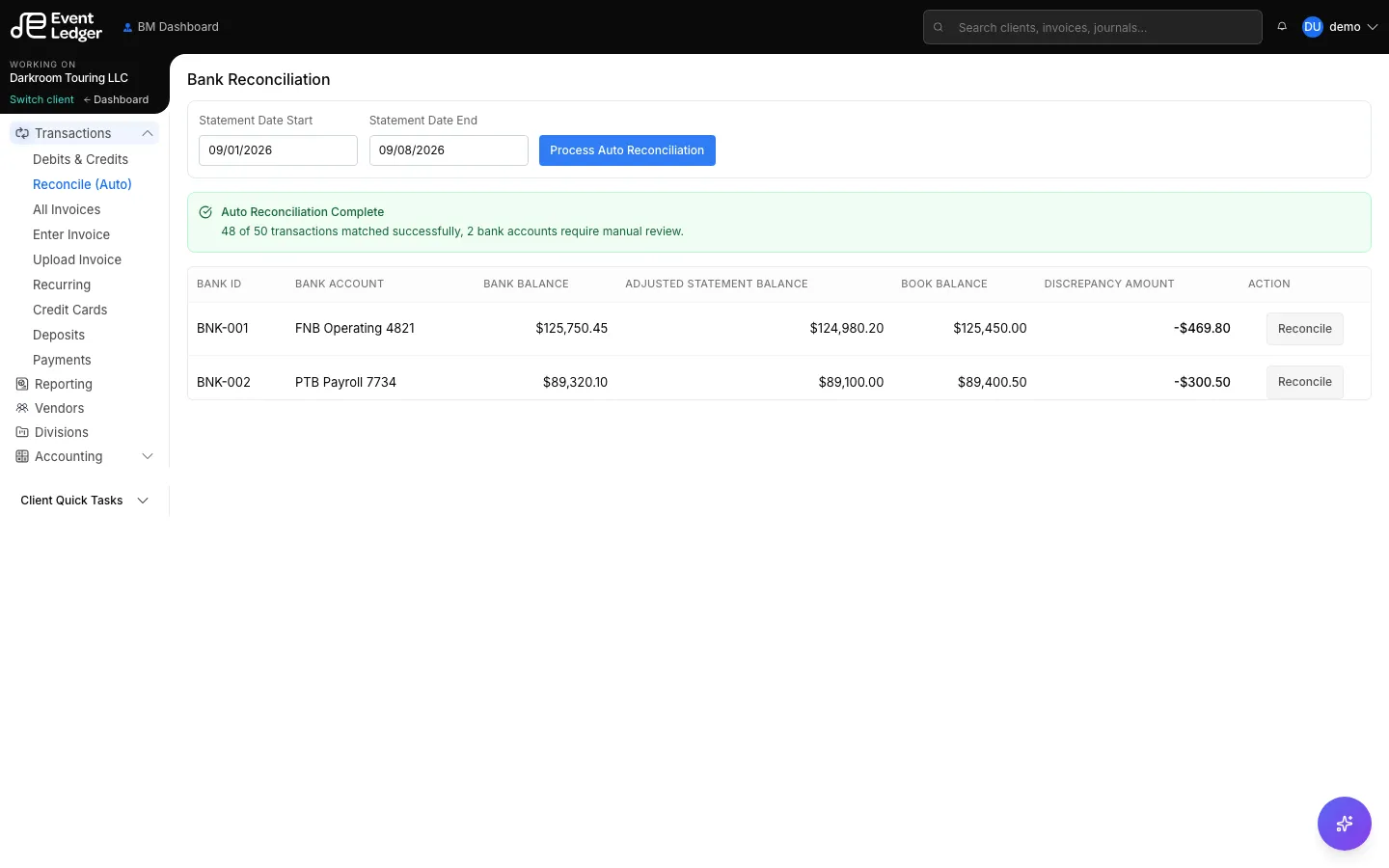Focus the Statement Date Start field
The image size is (1389, 868).
coord(278,150)
